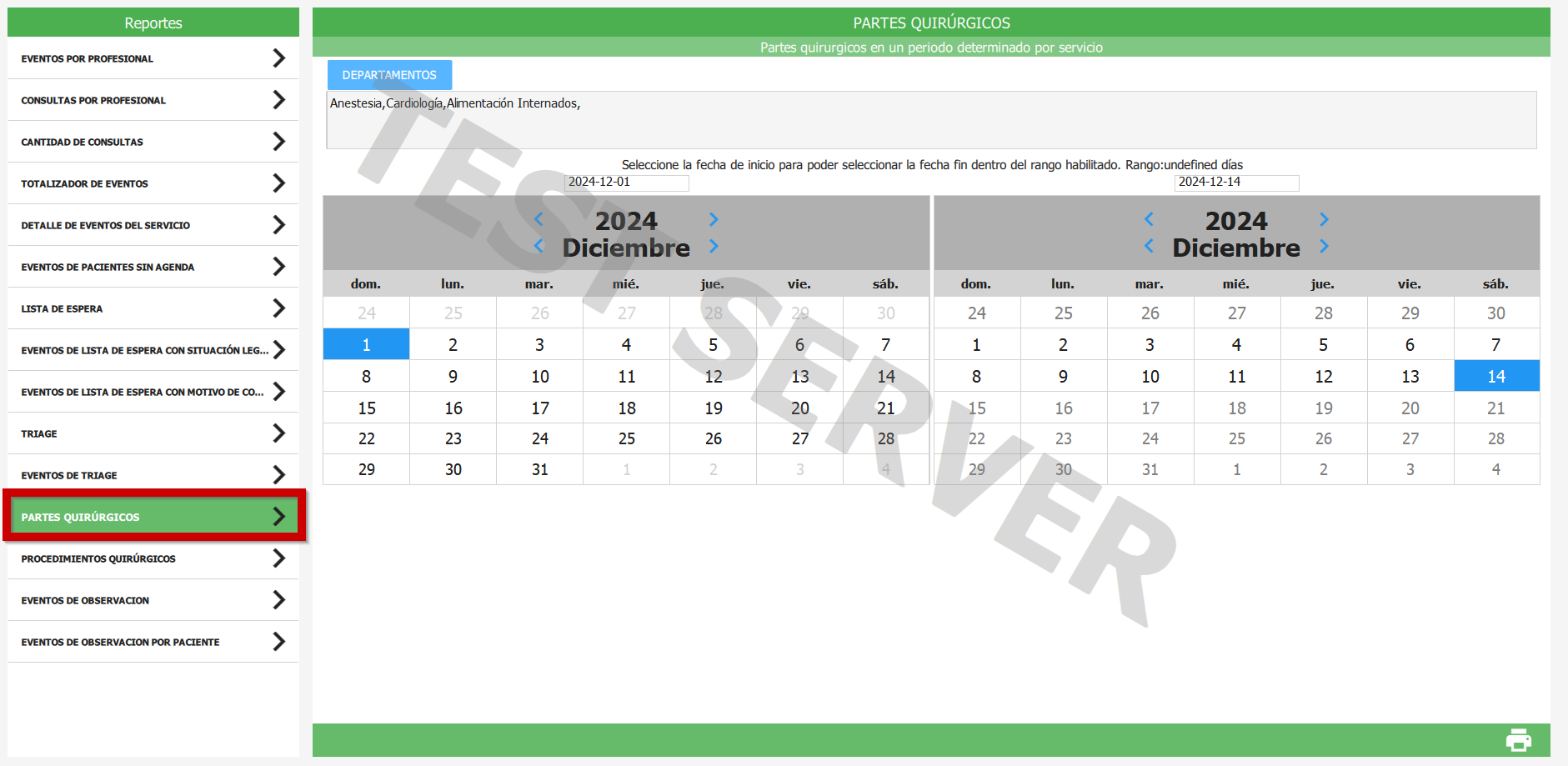Expand Procedimientos Quirúrgicos chevron arrow
1568x766 pixels.
pos(278,558)
